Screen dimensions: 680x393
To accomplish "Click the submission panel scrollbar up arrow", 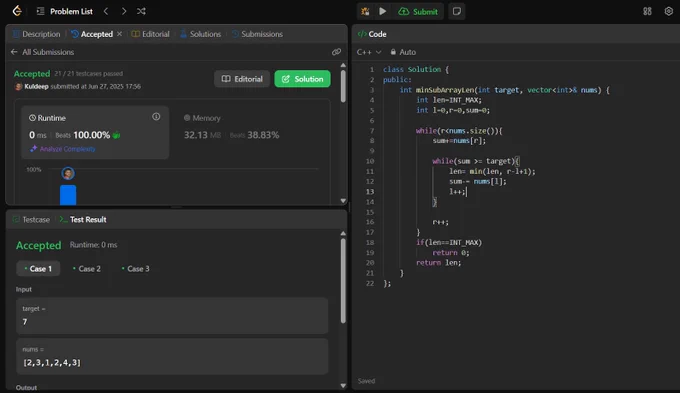I will click(x=343, y=65).
